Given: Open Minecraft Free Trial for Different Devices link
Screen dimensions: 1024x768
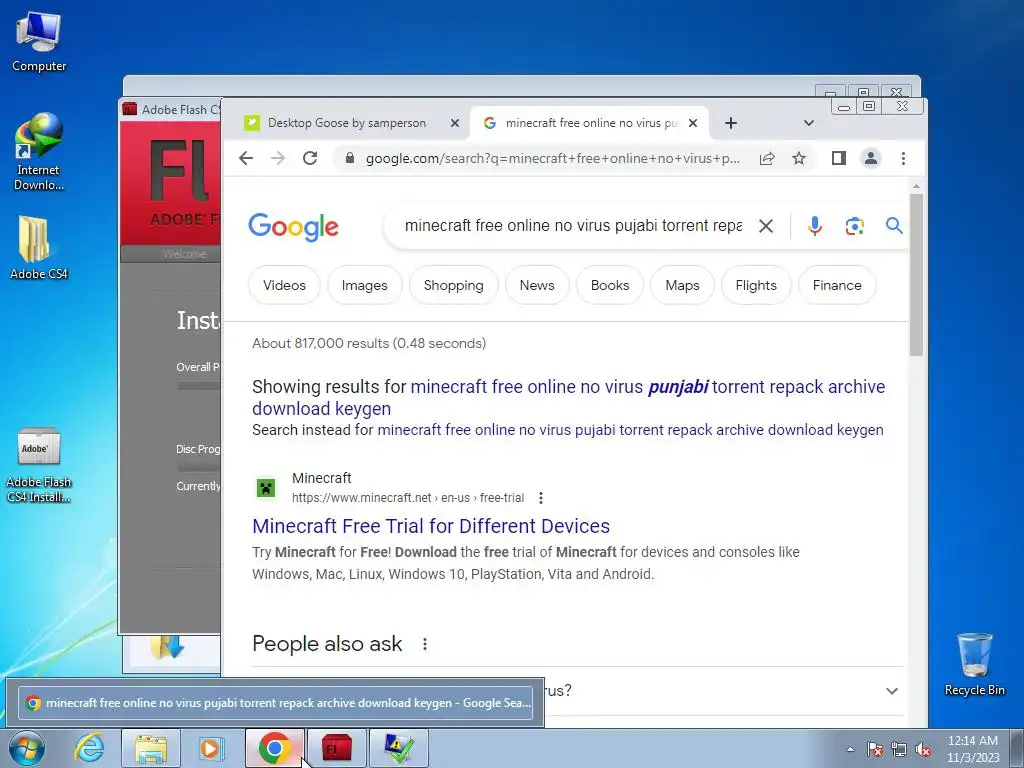Looking at the screenshot, I should coord(431,526).
